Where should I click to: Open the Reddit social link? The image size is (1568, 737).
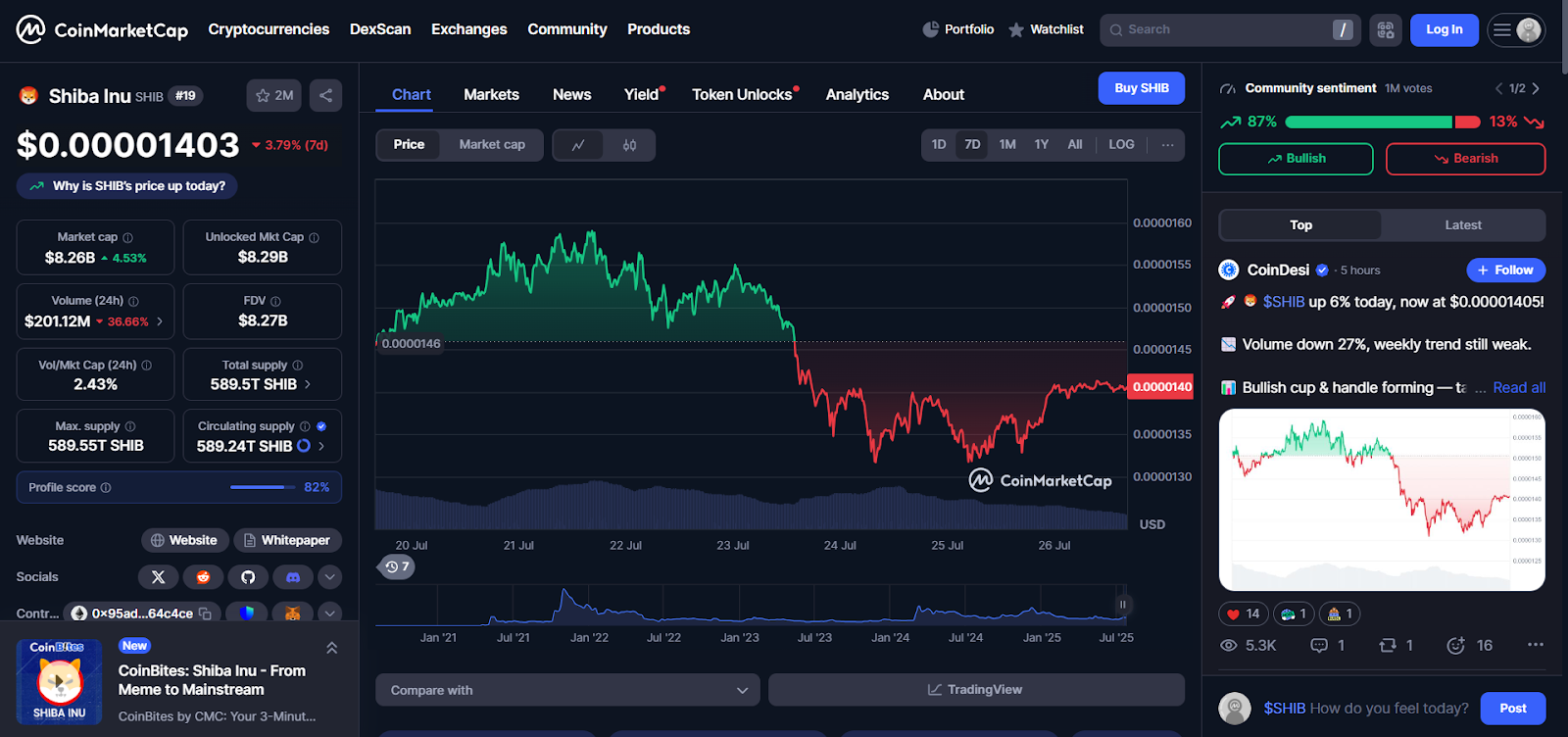tap(203, 577)
